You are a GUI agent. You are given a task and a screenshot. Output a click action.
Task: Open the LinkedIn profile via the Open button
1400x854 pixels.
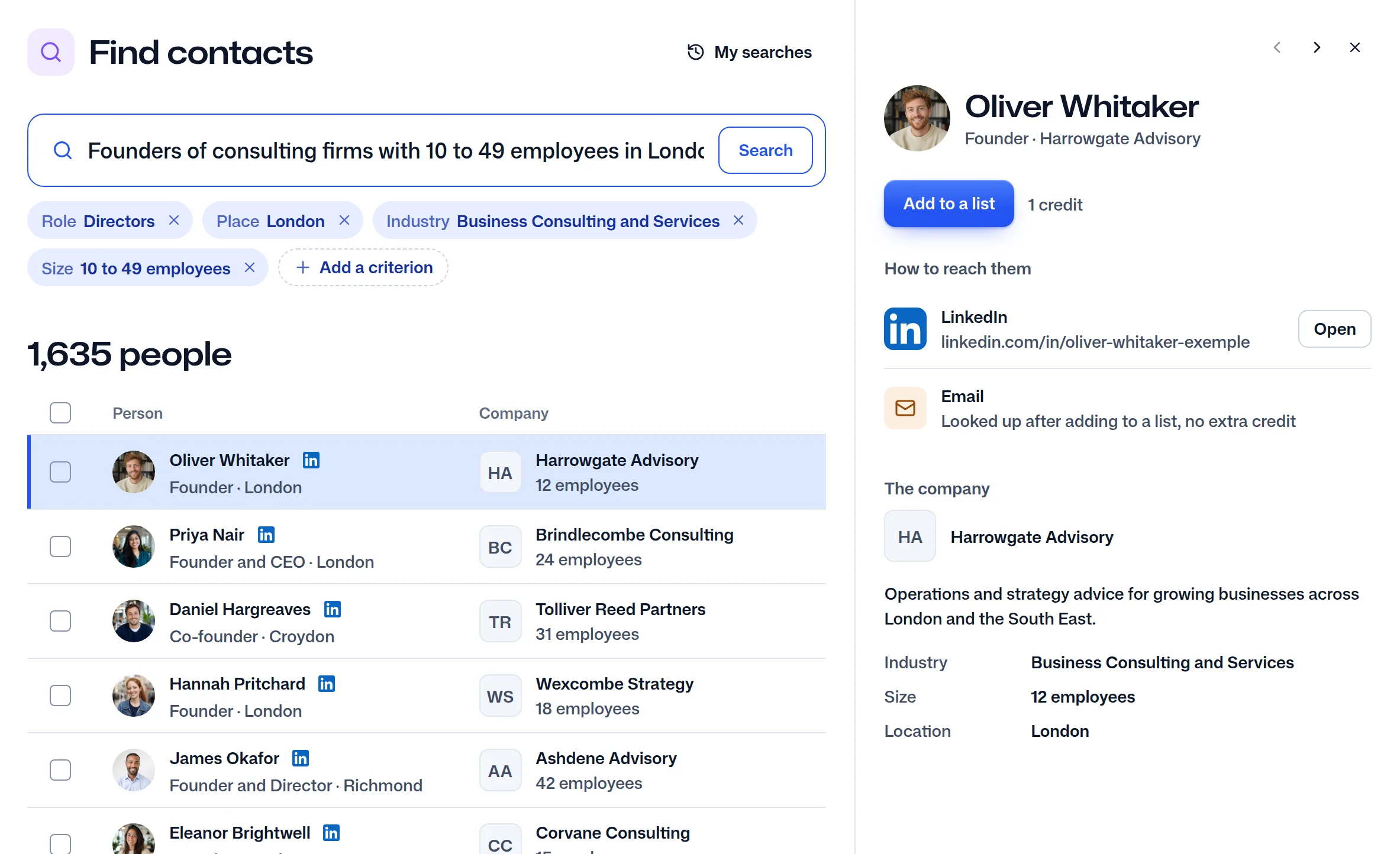point(1334,329)
